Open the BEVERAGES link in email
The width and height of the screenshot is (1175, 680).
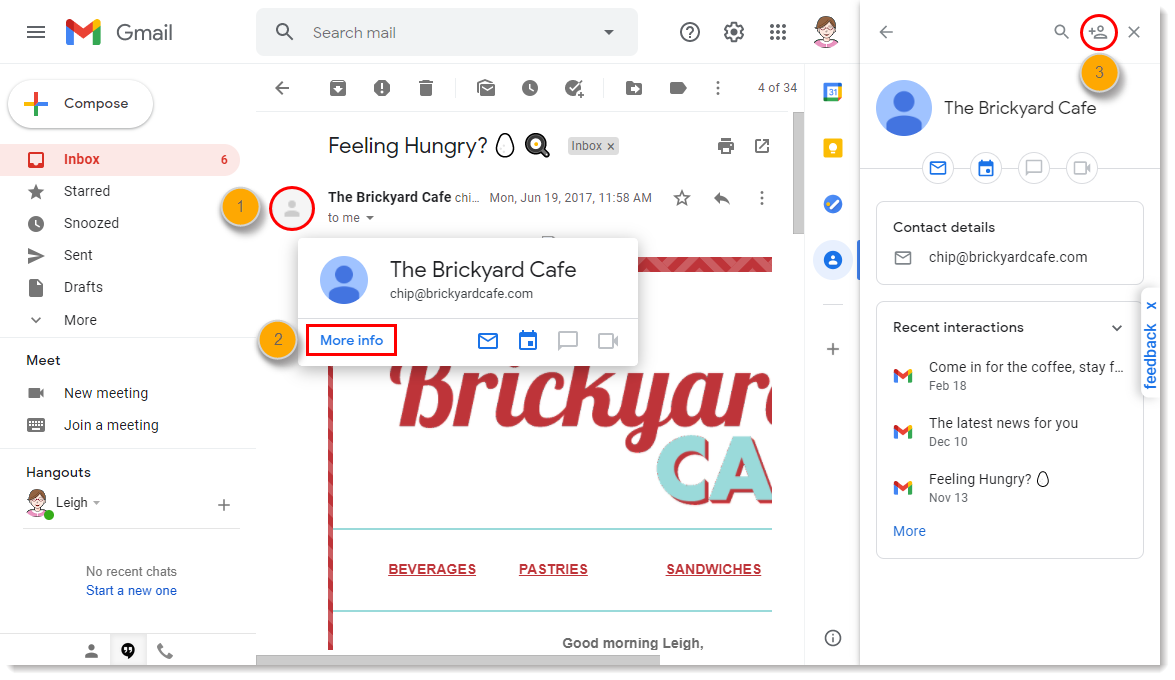click(x=432, y=569)
